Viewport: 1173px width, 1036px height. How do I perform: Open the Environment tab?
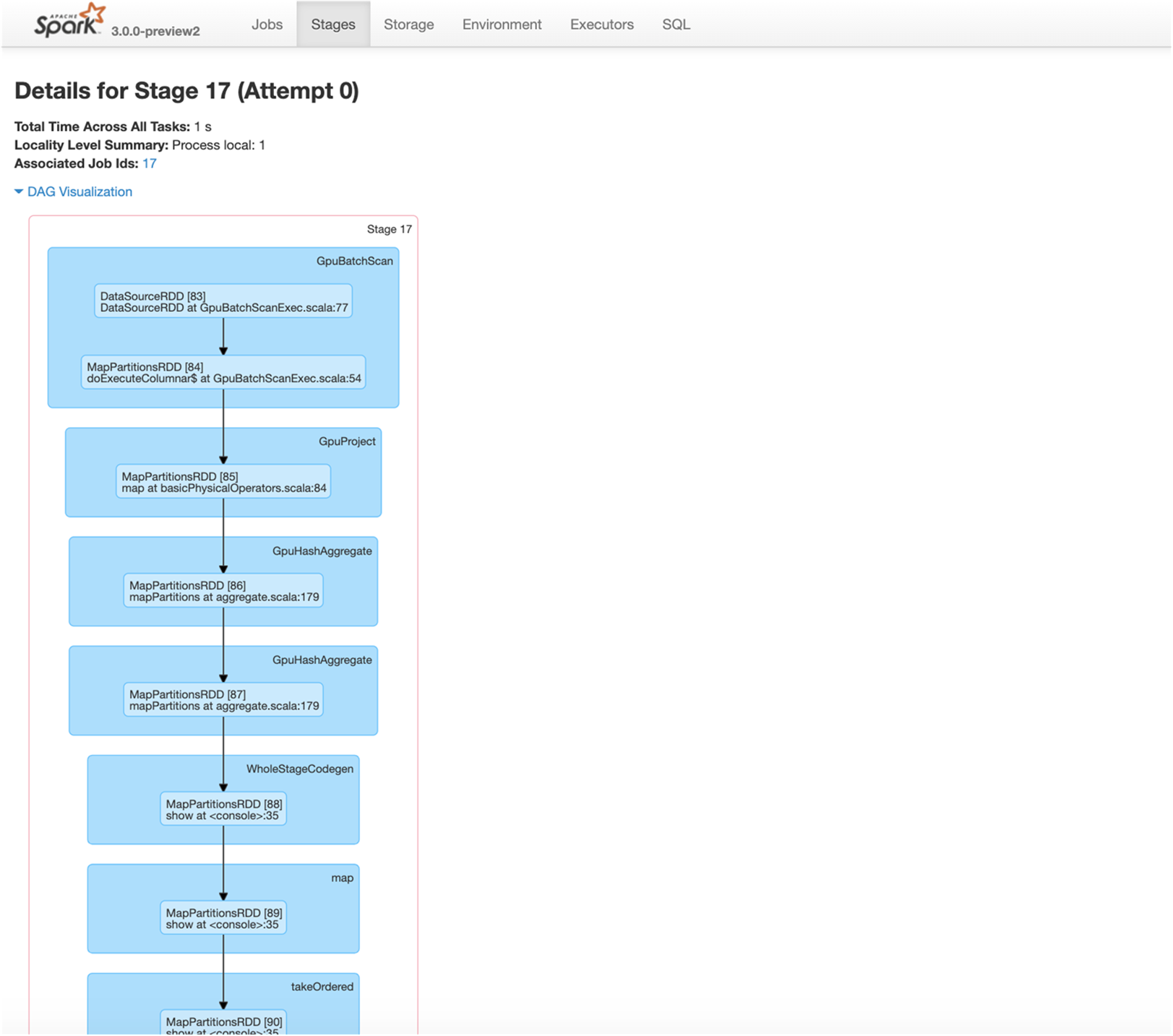coord(502,25)
